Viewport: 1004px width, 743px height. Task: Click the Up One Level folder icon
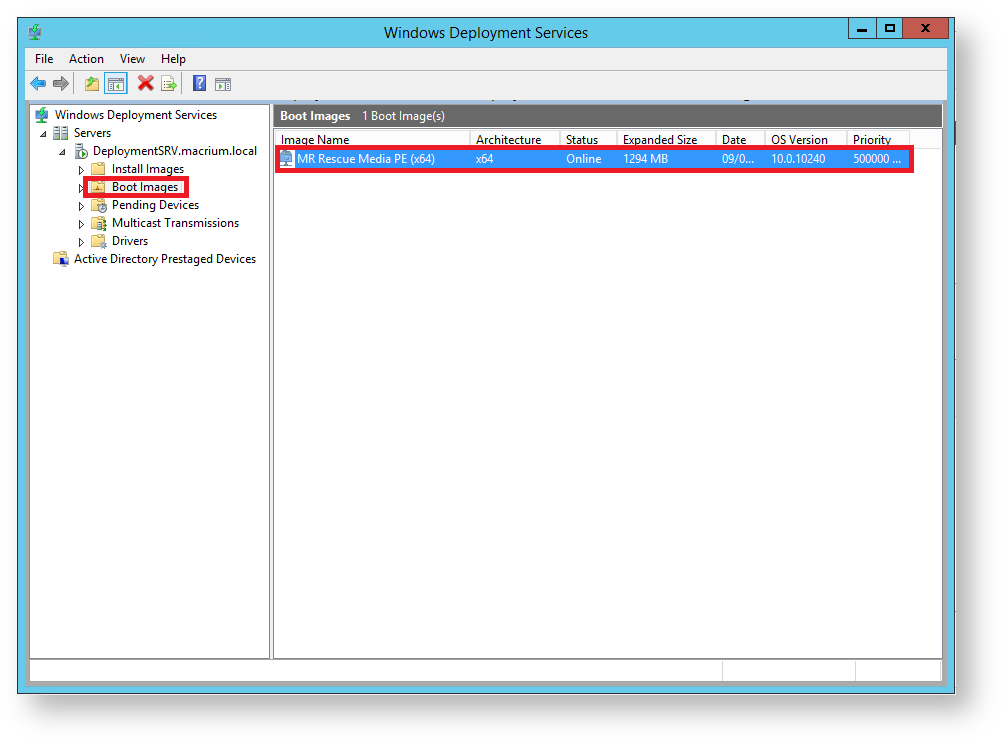pos(92,83)
